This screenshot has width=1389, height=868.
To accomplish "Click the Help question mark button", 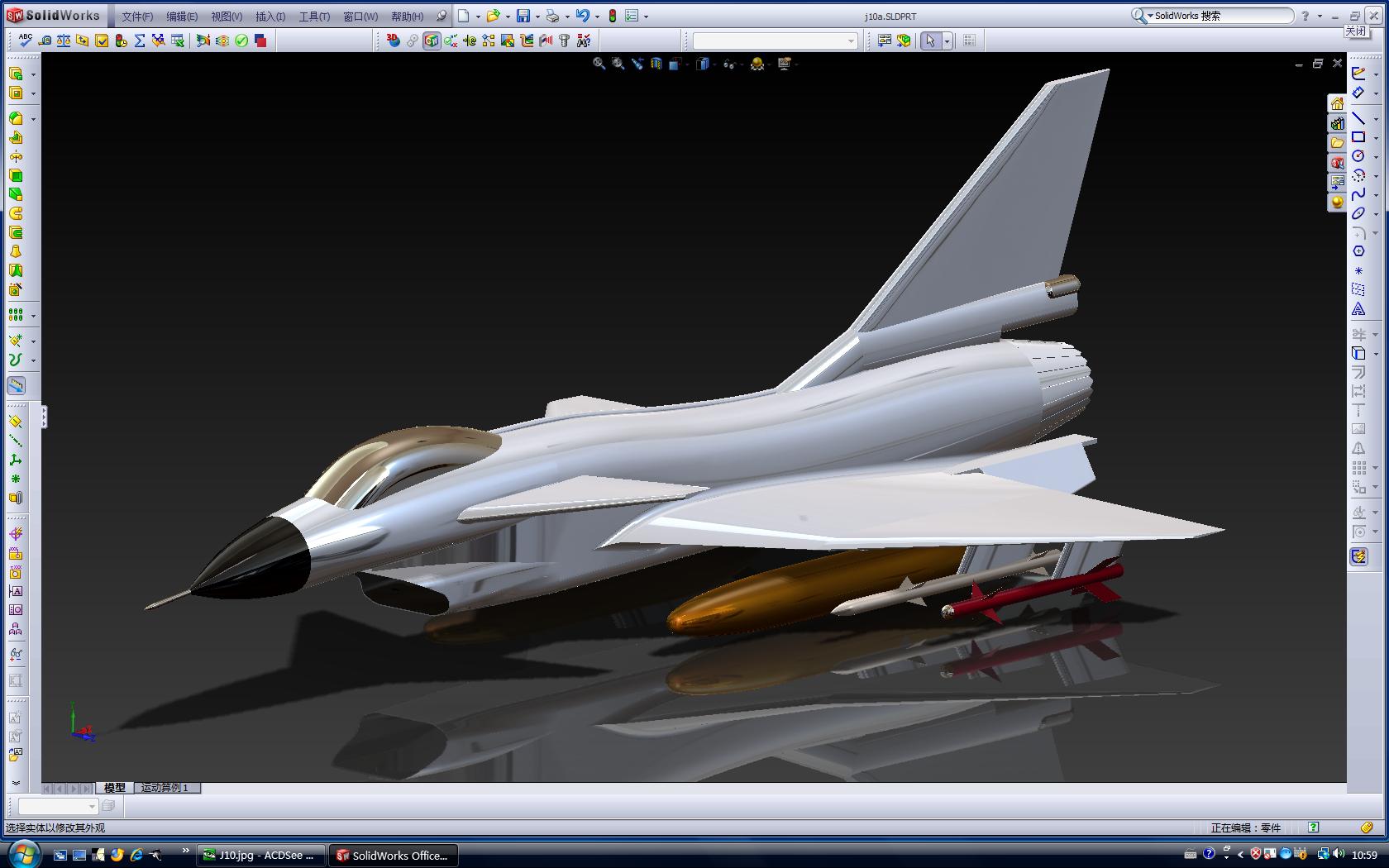I will tap(1305, 16).
